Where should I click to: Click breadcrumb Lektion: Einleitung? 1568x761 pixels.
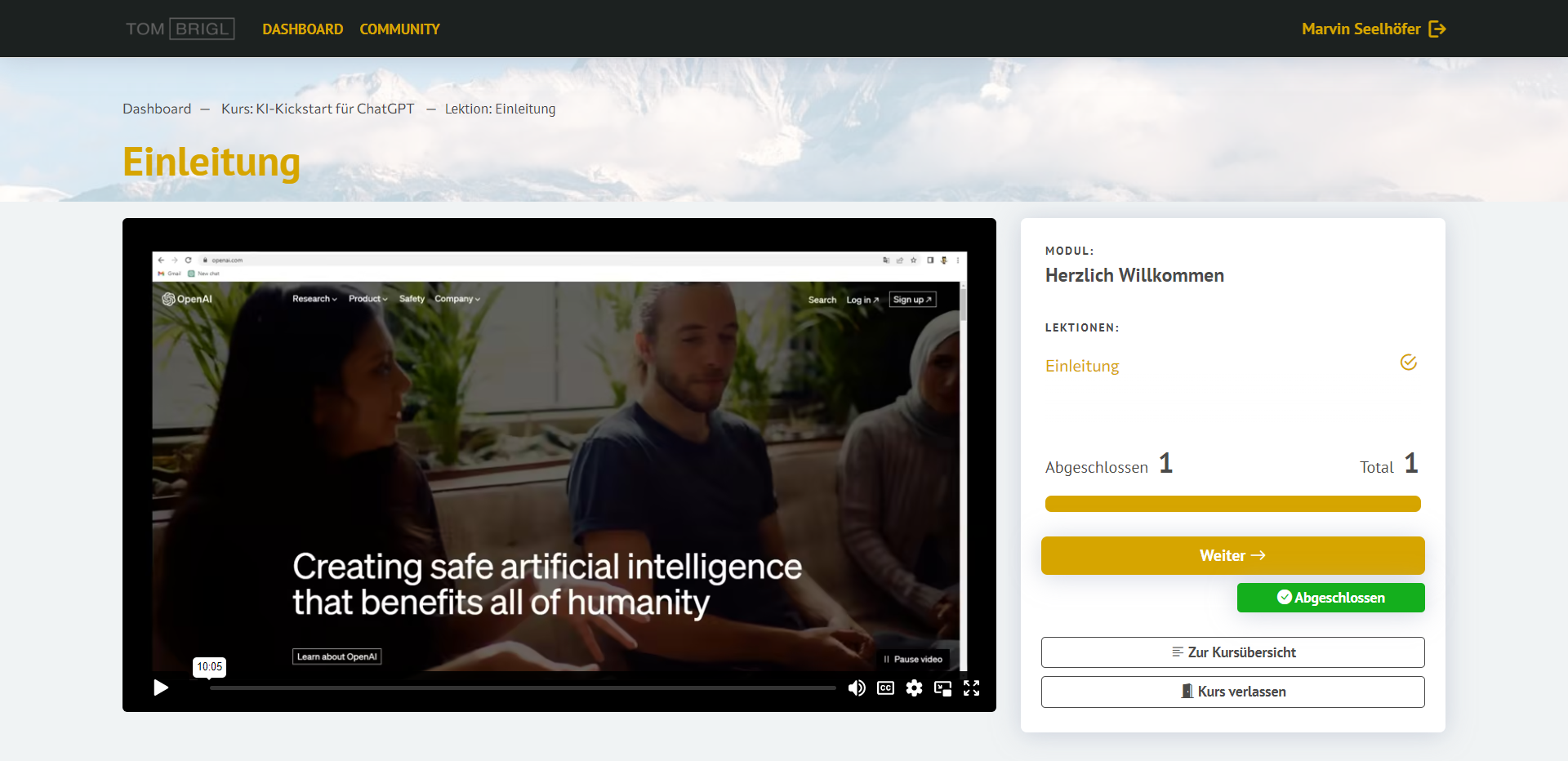pos(500,109)
